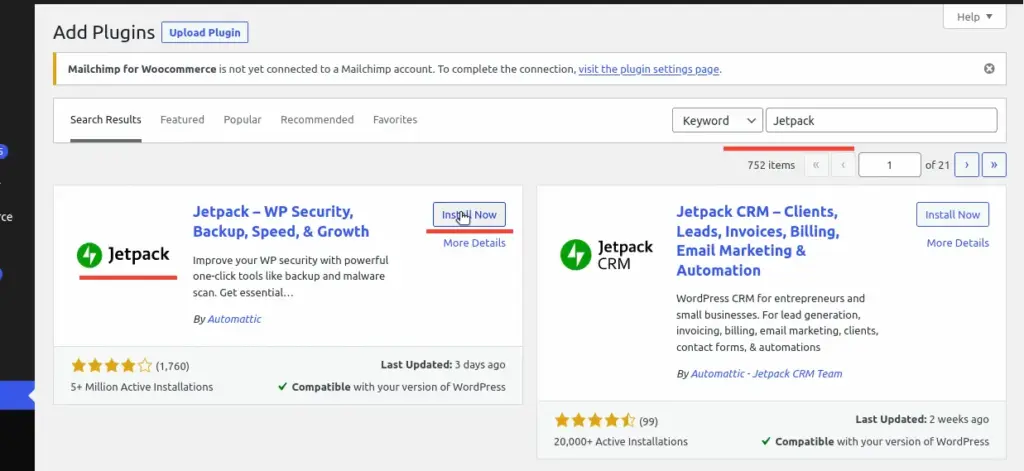Dismiss the Mailchimp for Woocommerce notice
1024x471 pixels.
tap(989, 68)
